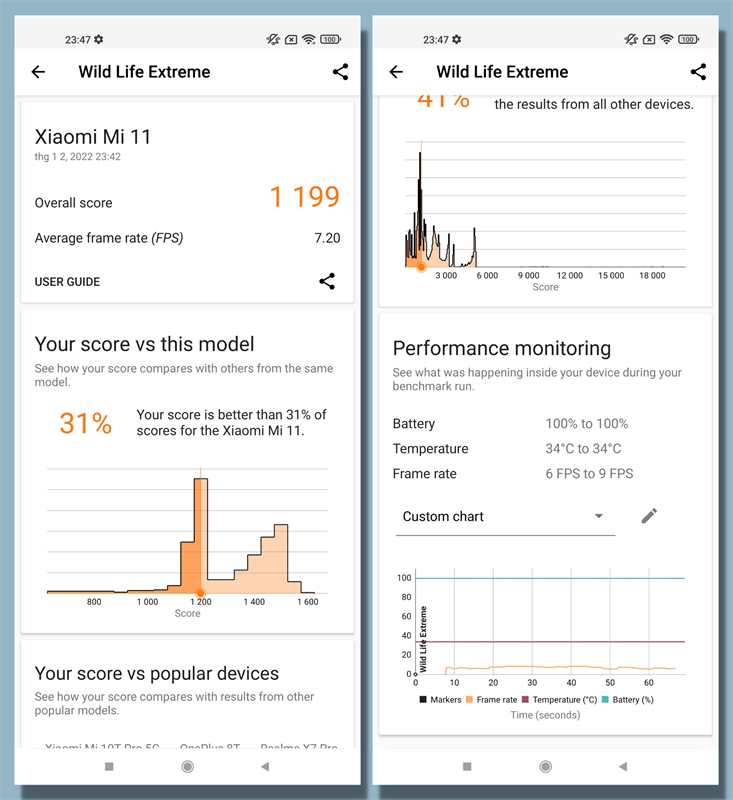Viewport: 733px width, 800px height.
Task: Toggle the Markers legend entry
Action: point(440,699)
